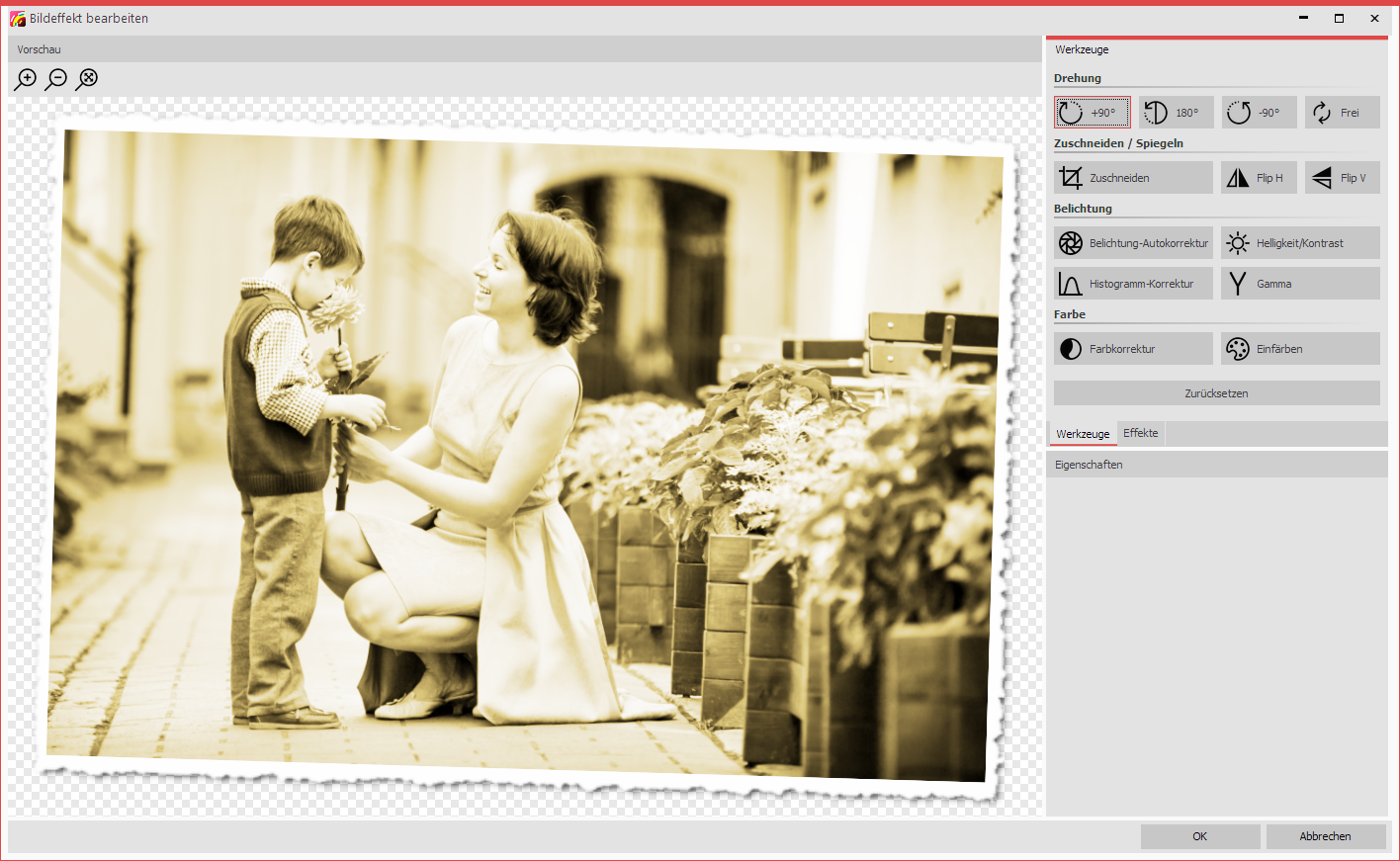Screen dimensions: 1400x861
Task: Open the Gamma adjustment
Action: (1300, 284)
